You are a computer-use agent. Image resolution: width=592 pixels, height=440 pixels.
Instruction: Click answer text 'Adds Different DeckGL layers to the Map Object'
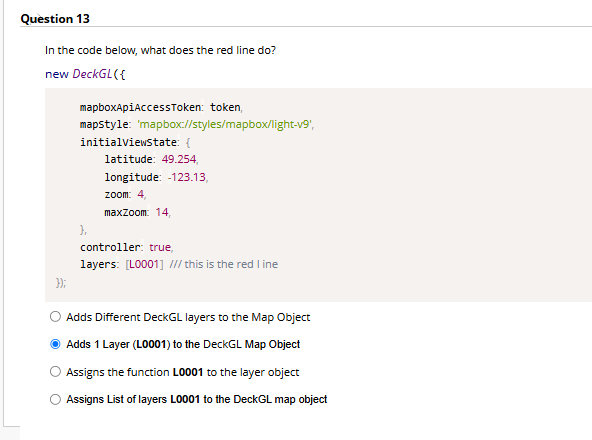tap(188, 317)
